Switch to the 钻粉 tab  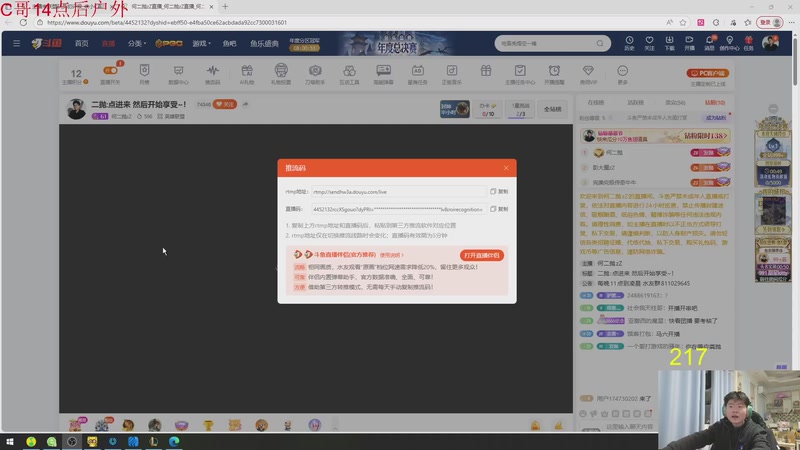point(715,103)
